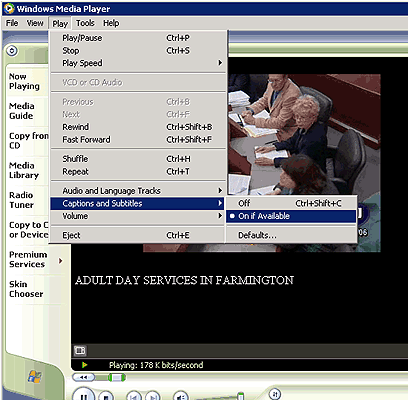Open the Copy from CD tab
This screenshot has width=408, height=400.
pos(28,141)
